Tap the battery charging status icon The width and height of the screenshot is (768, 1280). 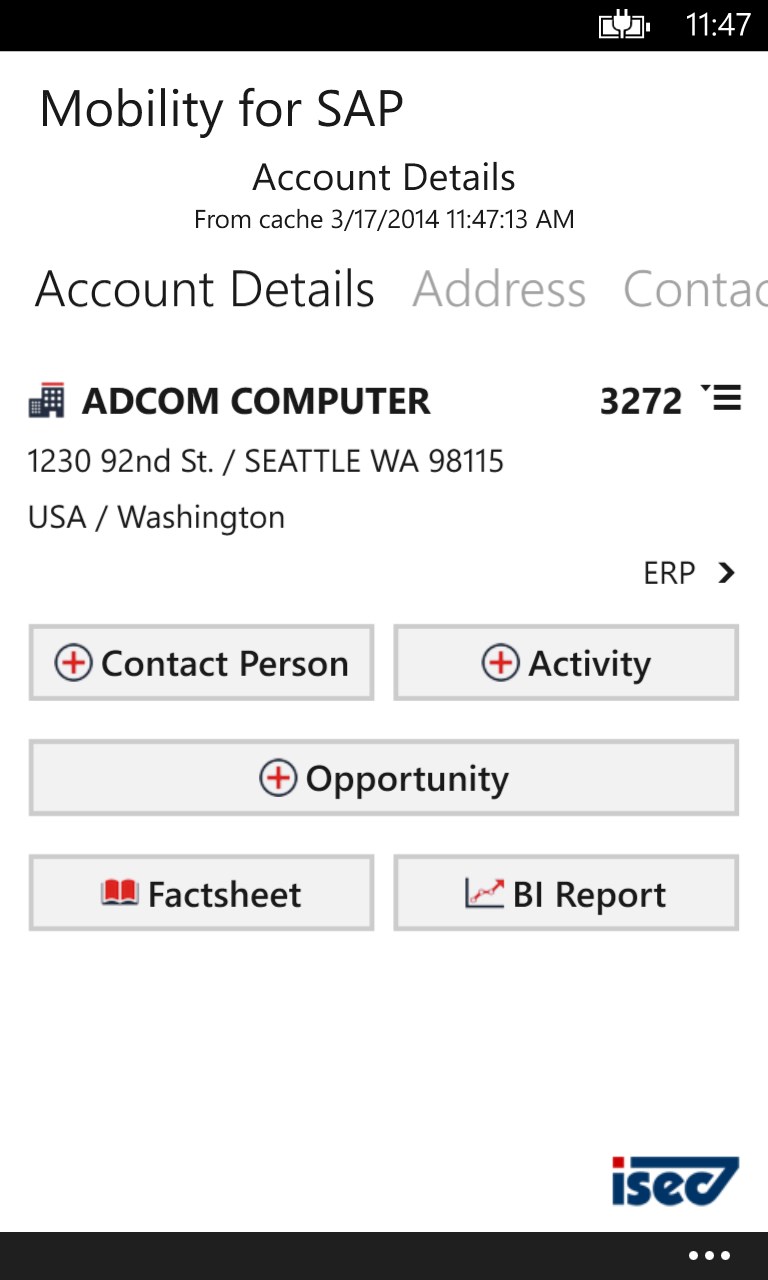pyautogui.click(x=624, y=25)
